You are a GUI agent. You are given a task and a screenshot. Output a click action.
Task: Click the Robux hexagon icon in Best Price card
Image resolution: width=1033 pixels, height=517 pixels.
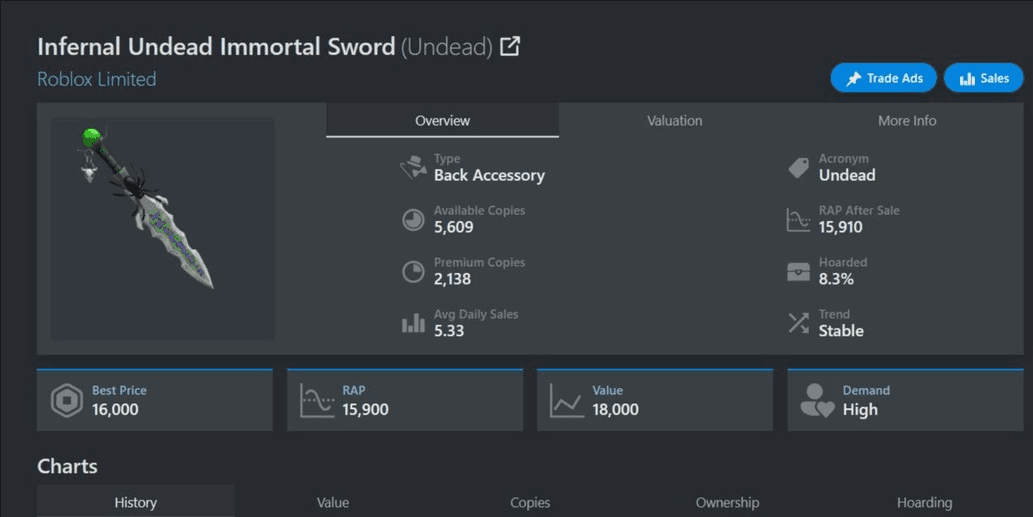[x=67, y=400]
